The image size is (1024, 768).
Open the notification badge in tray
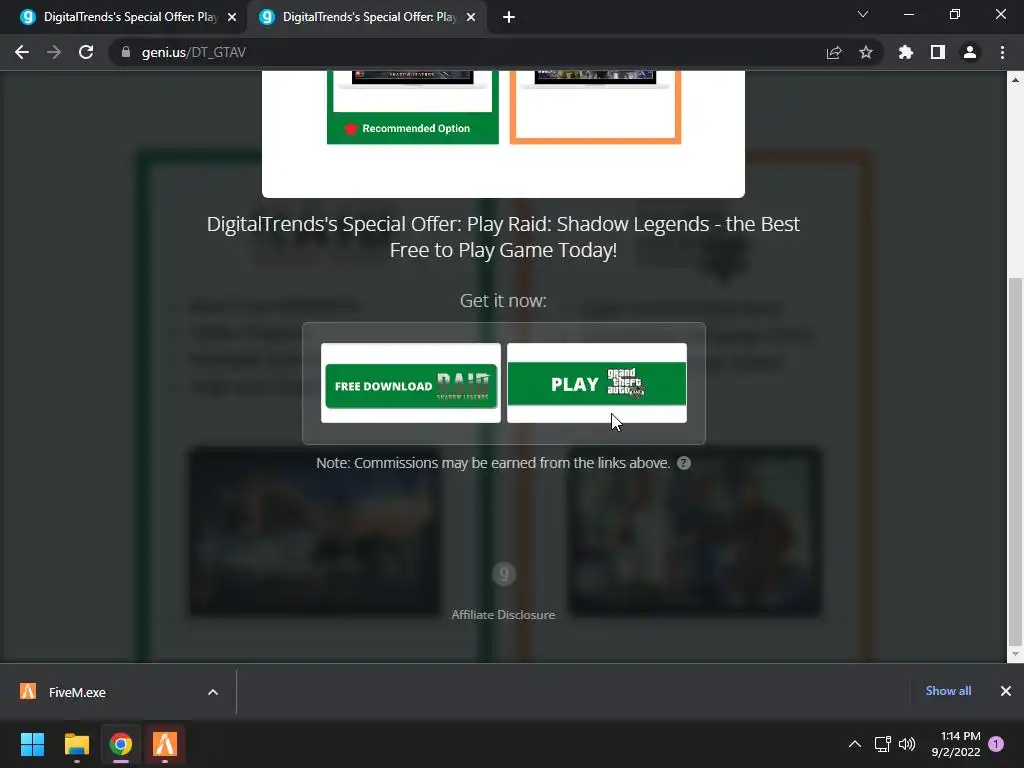[x=996, y=744]
